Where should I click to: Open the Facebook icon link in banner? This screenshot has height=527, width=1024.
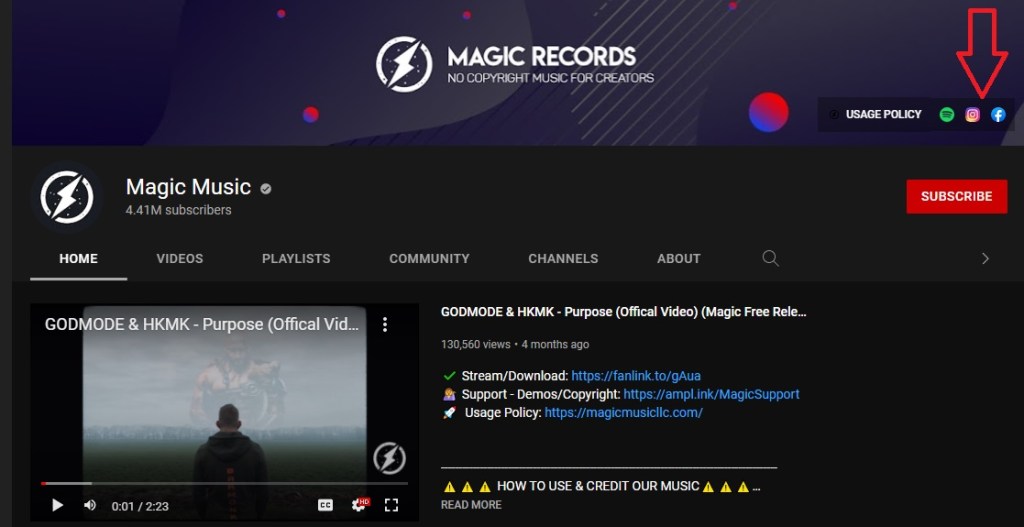pyautogui.click(x=998, y=114)
